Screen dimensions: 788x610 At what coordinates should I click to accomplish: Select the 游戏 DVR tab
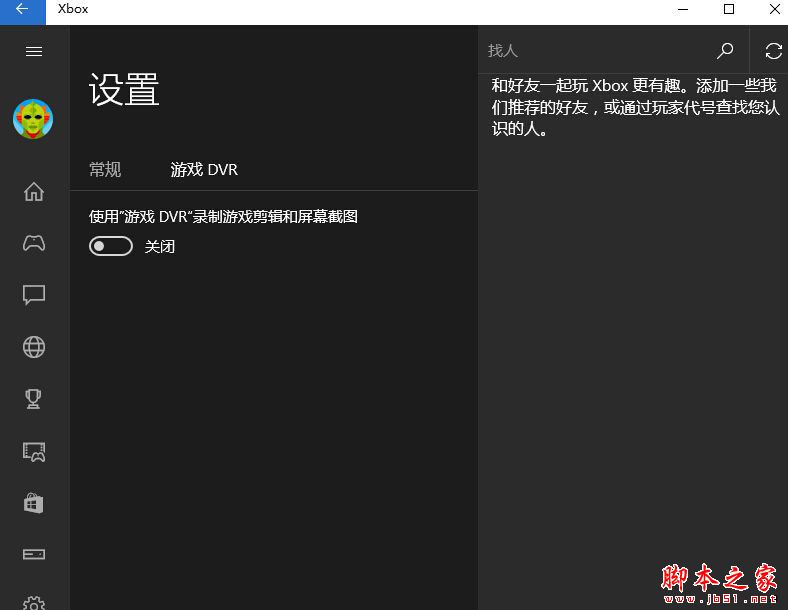coord(204,170)
